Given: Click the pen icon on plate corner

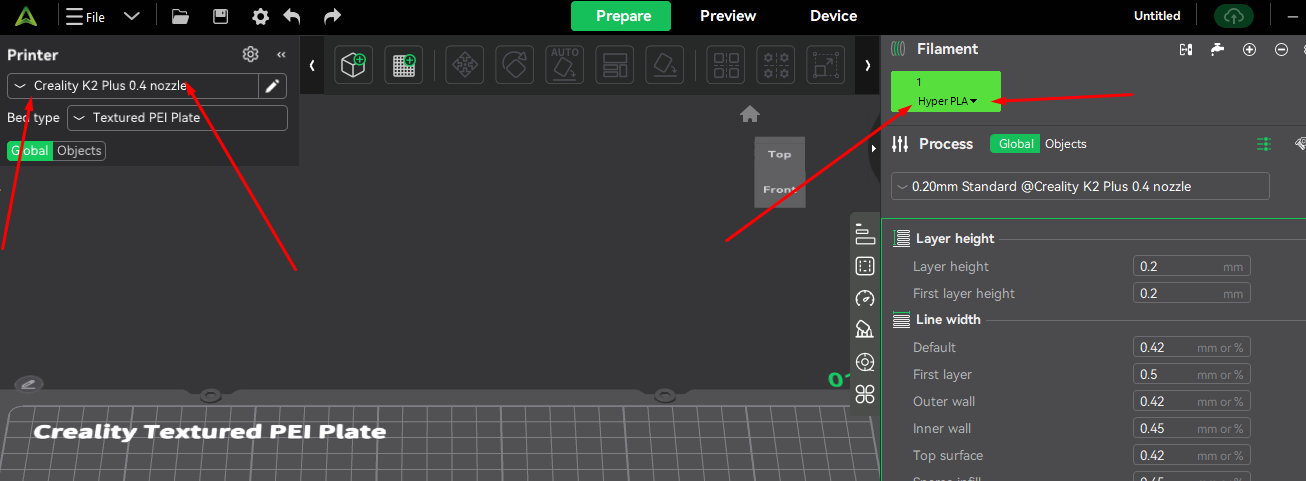Looking at the screenshot, I should coord(28,384).
